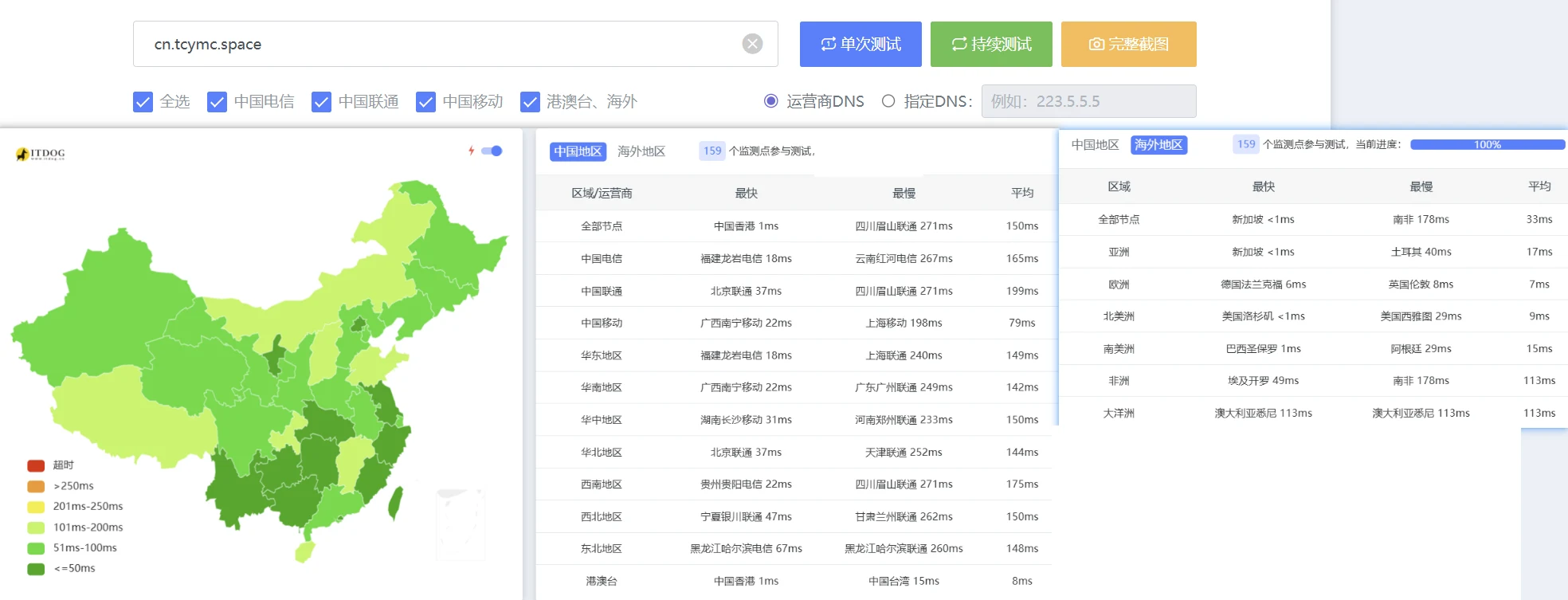This screenshot has height=600, width=1568.
Task: Click the 区域/运营商 column header
Action: 602,193
